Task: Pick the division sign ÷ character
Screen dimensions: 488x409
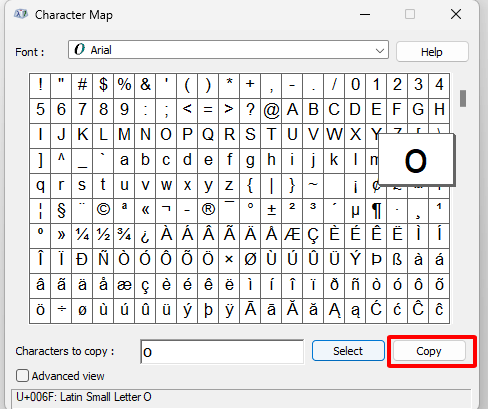Action: coord(61,311)
